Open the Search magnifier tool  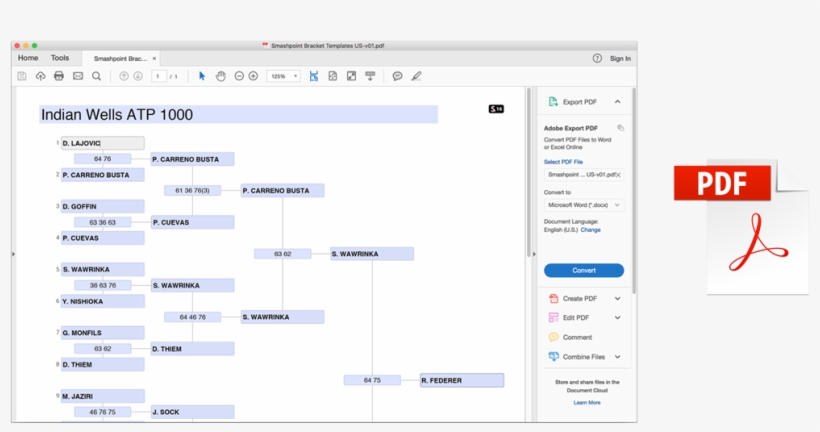point(97,76)
